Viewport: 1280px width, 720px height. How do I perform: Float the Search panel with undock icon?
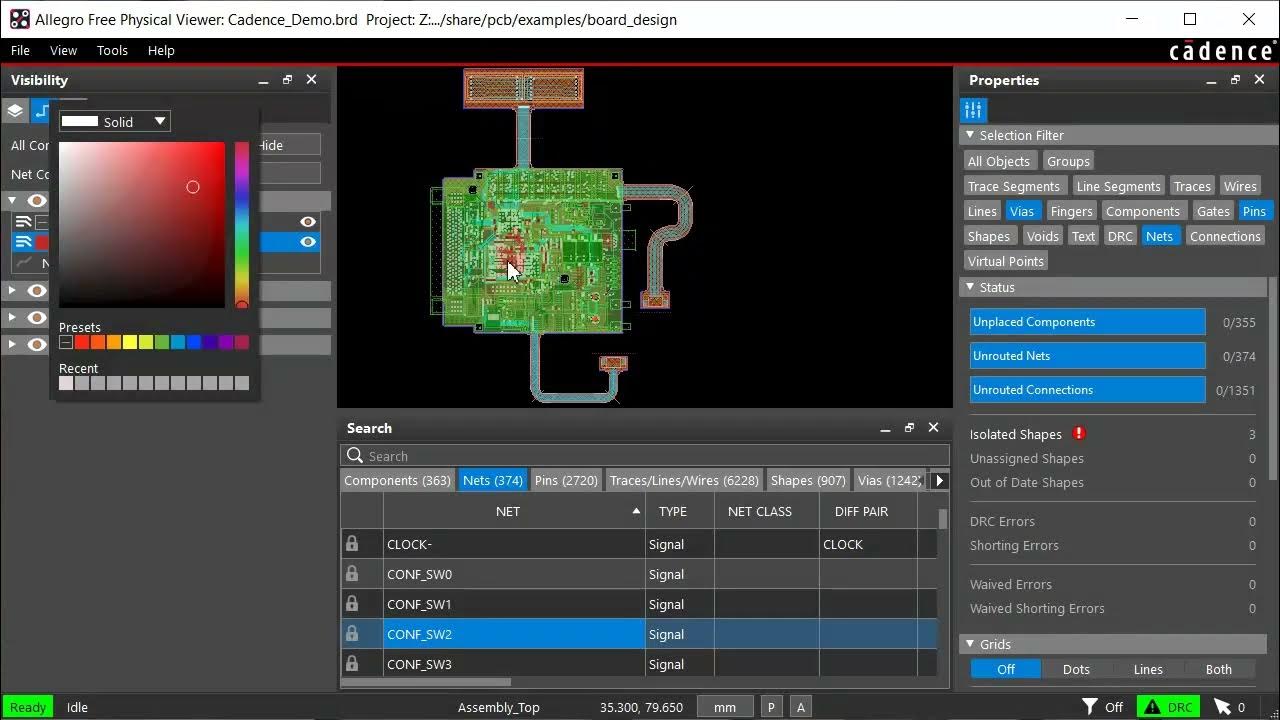[909, 428]
